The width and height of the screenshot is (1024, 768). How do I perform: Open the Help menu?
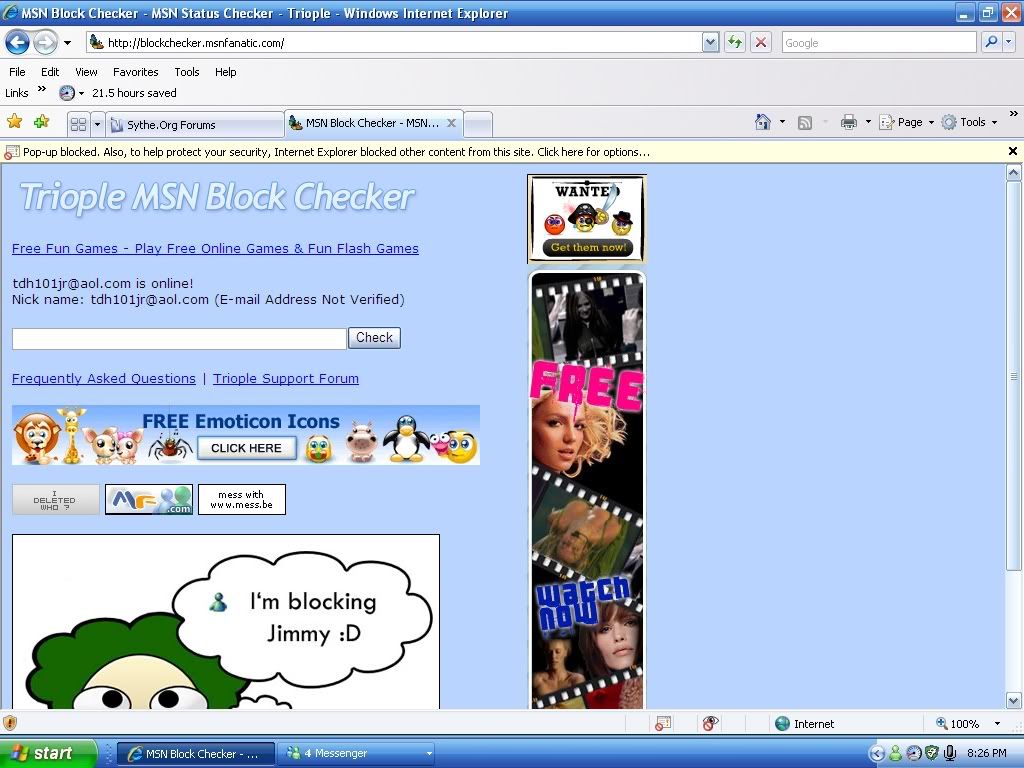point(225,72)
